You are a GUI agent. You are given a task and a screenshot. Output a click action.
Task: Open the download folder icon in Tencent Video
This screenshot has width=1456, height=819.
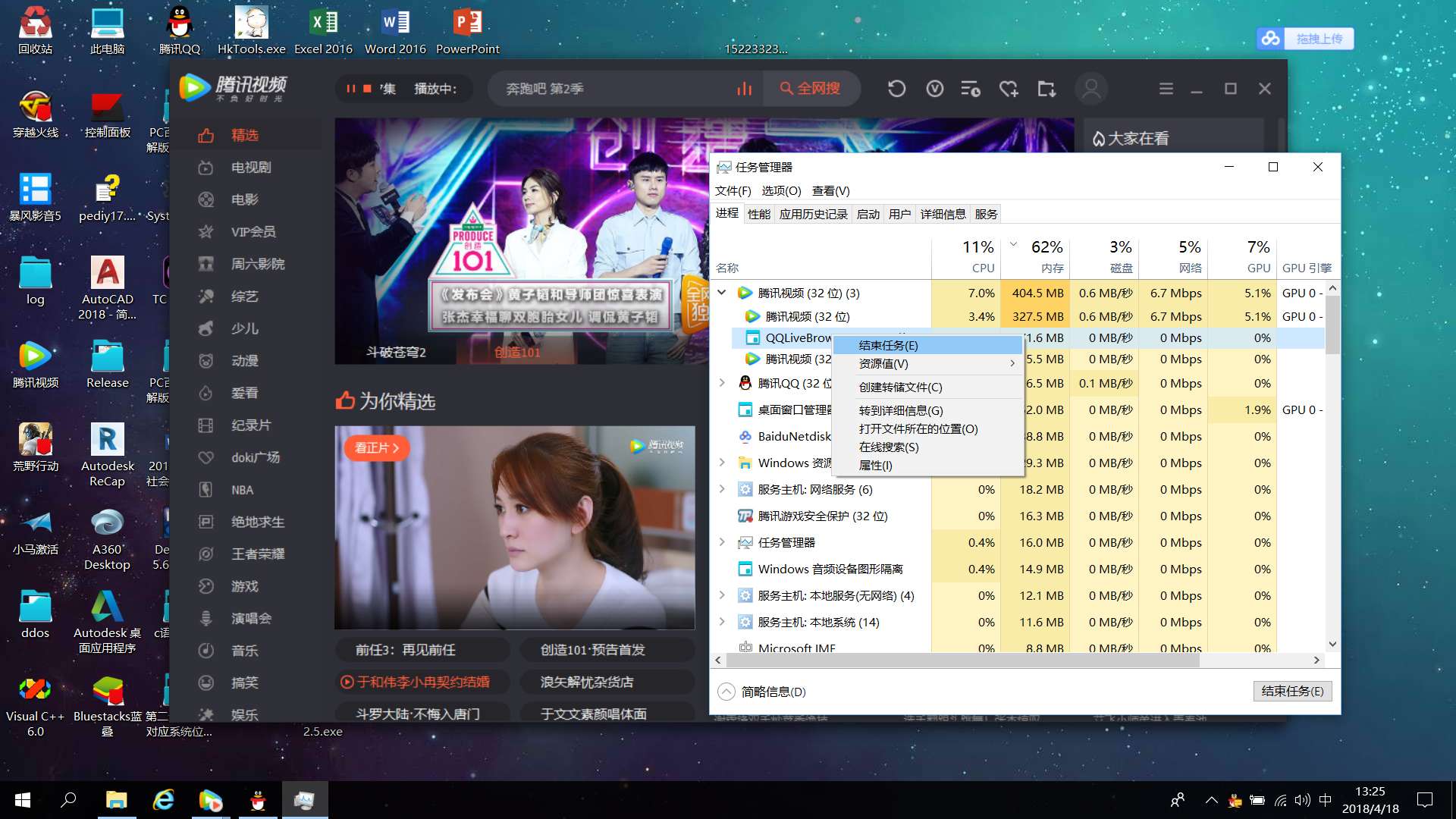(1046, 89)
